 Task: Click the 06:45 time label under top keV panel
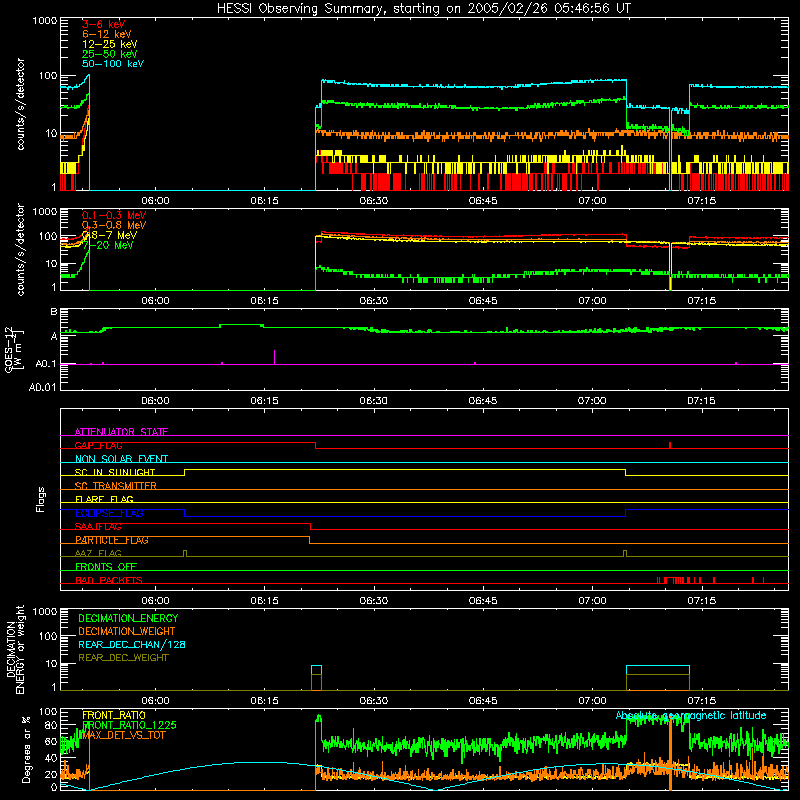pos(483,201)
